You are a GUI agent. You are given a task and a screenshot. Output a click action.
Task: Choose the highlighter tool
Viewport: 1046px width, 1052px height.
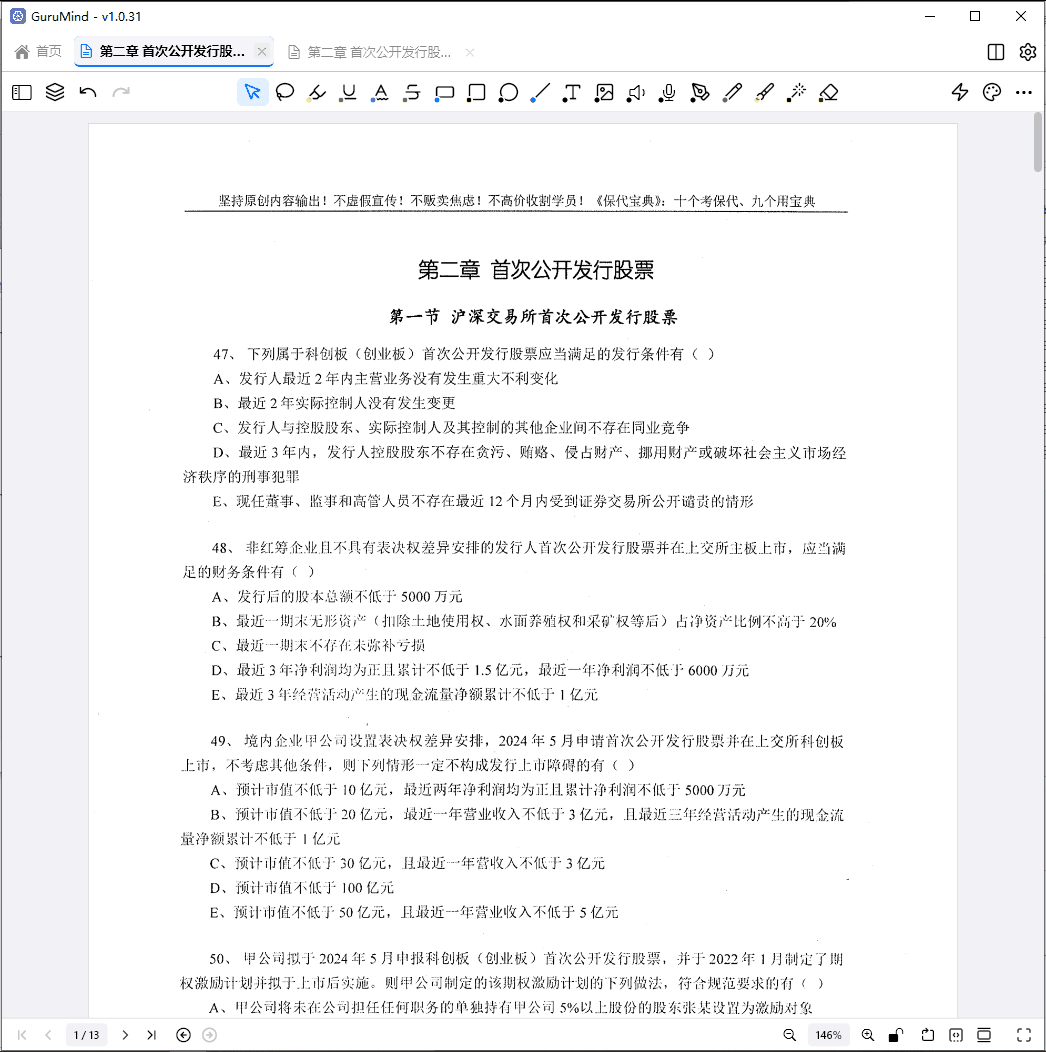(x=317, y=92)
